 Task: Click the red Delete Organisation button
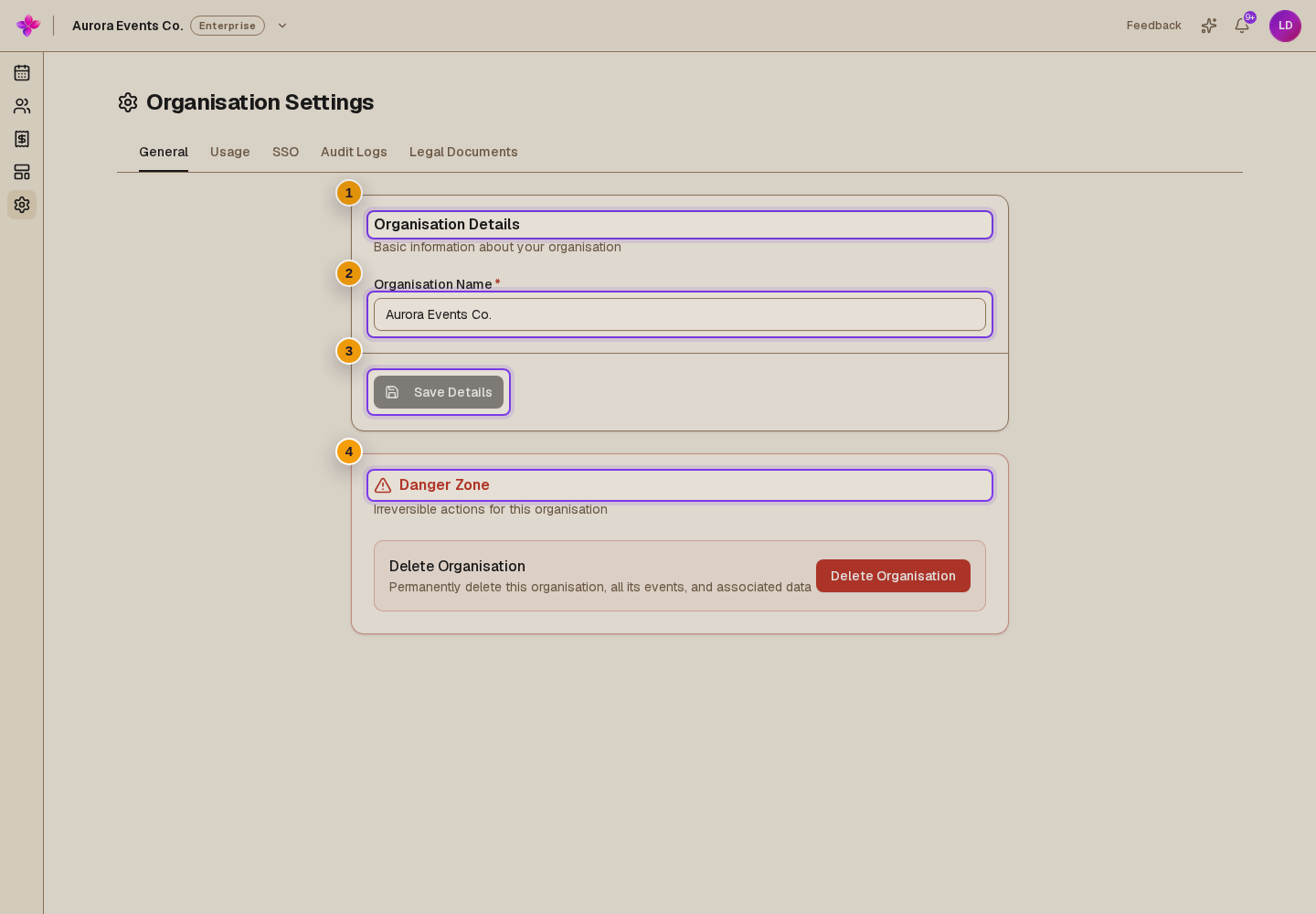[893, 576]
